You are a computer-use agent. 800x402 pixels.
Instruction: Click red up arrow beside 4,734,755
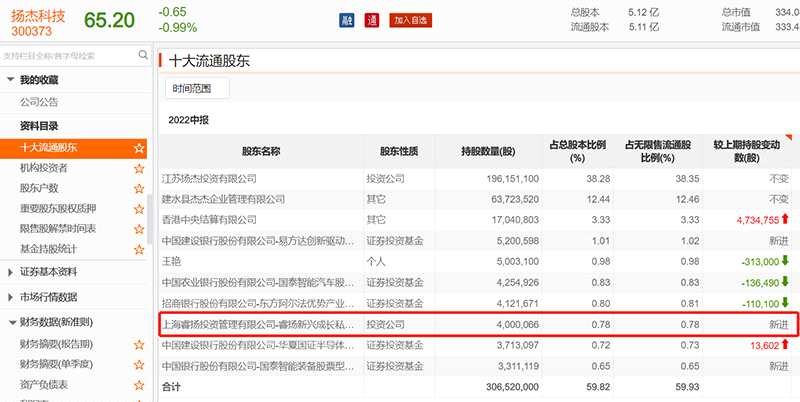pos(785,219)
